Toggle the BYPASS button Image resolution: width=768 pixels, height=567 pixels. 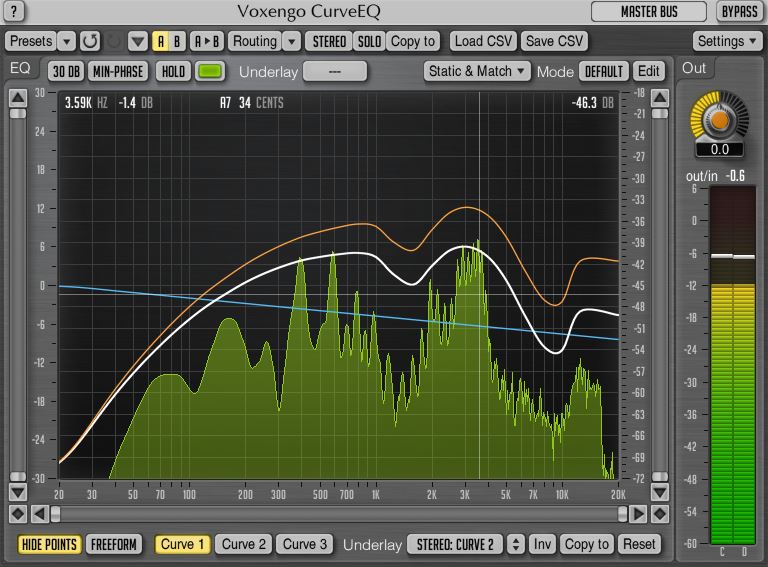(740, 11)
